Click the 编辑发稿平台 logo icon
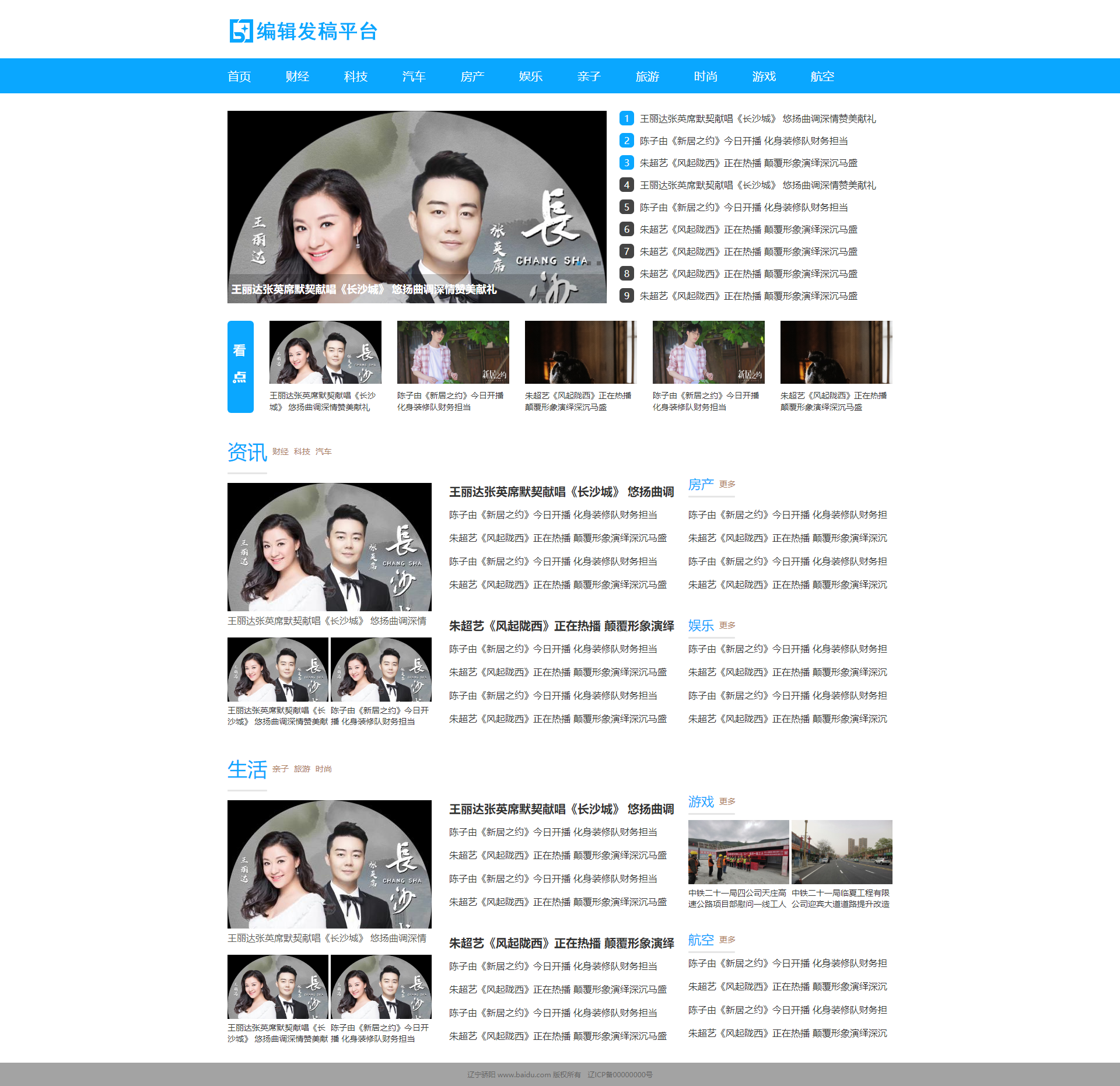The height and width of the screenshot is (1086, 1120). pos(241,31)
